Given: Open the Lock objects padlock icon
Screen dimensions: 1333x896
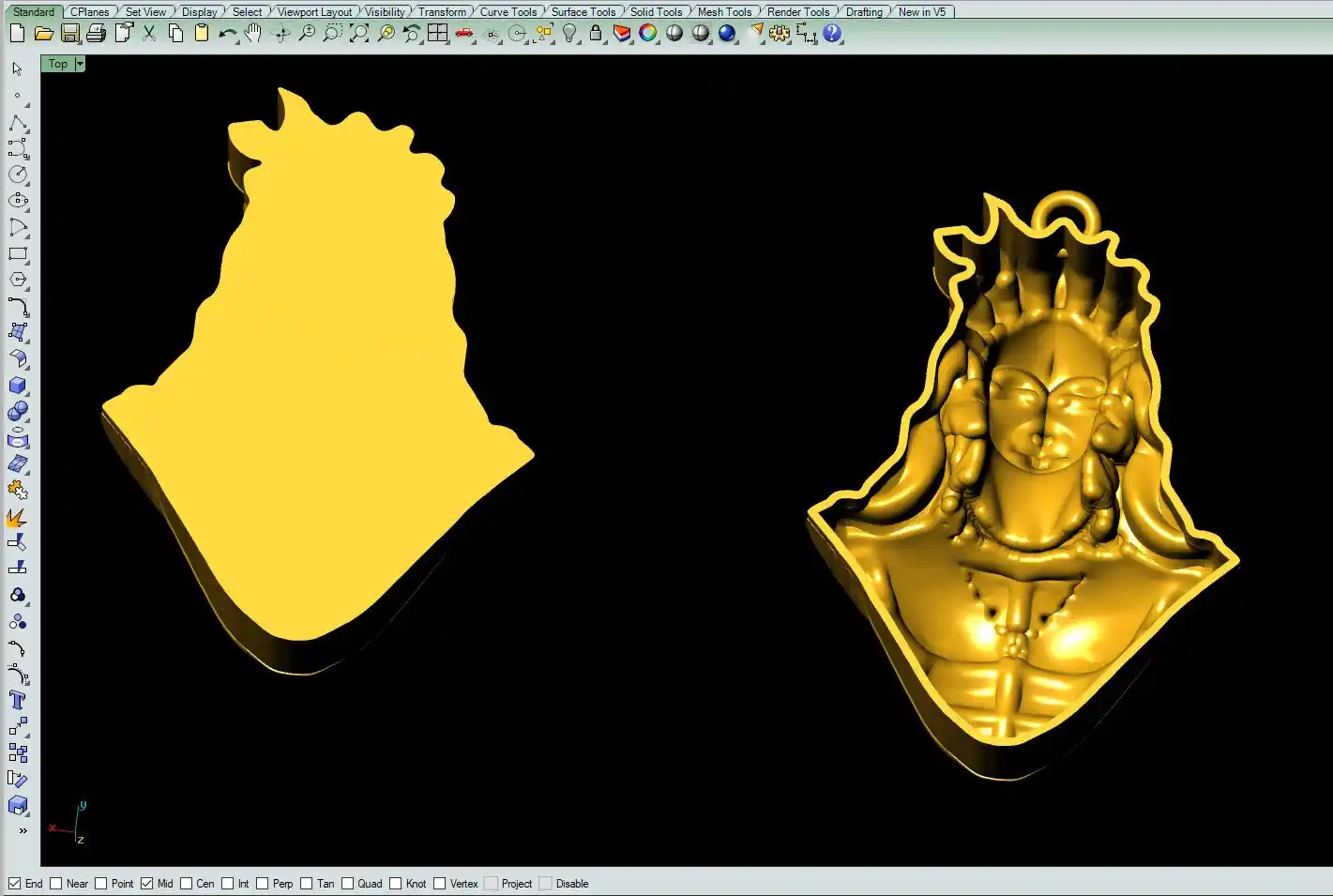Looking at the screenshot, I should 596,34.
